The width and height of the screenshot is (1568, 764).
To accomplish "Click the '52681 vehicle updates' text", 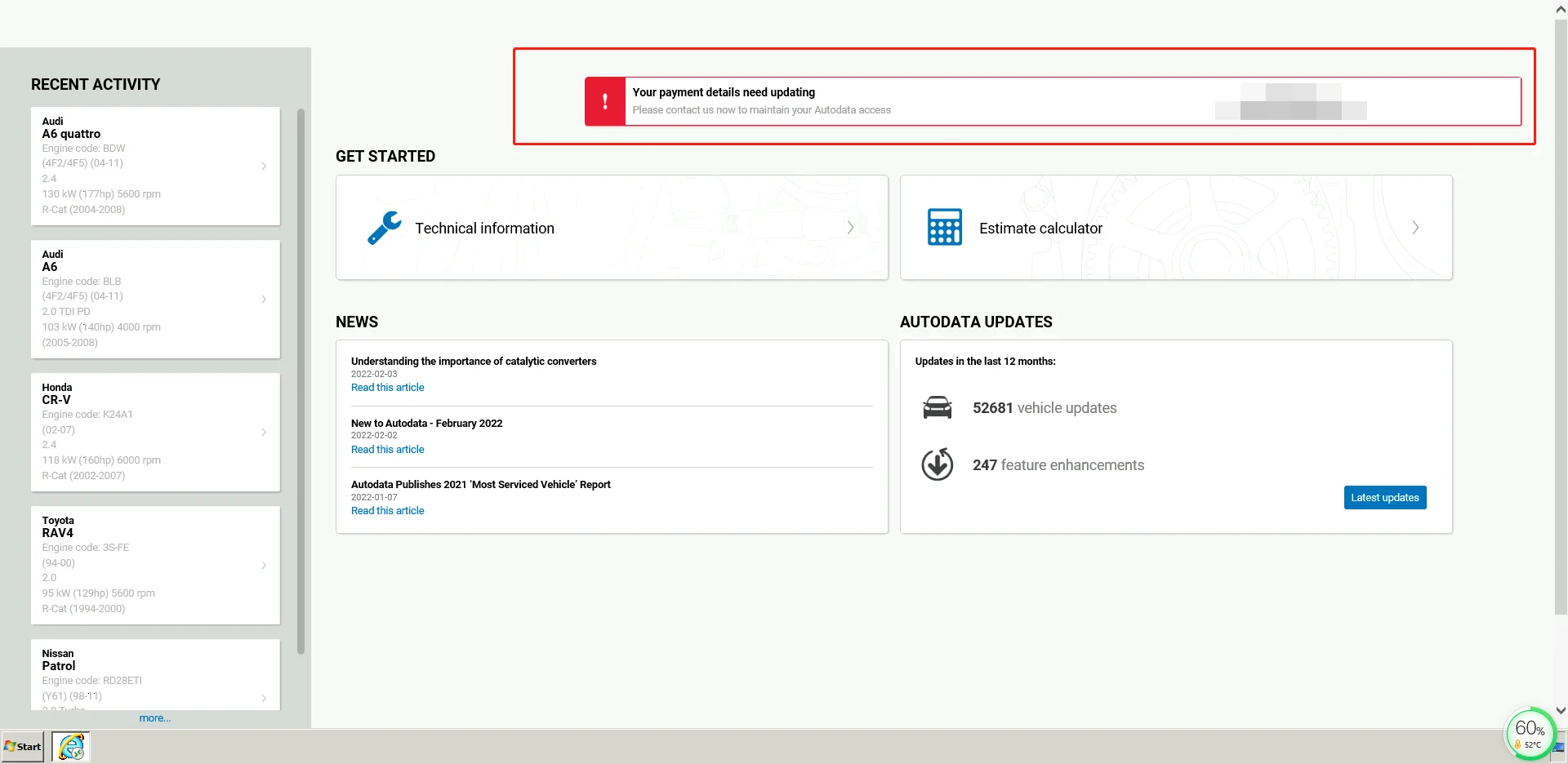I will (x=1045, y=408).
